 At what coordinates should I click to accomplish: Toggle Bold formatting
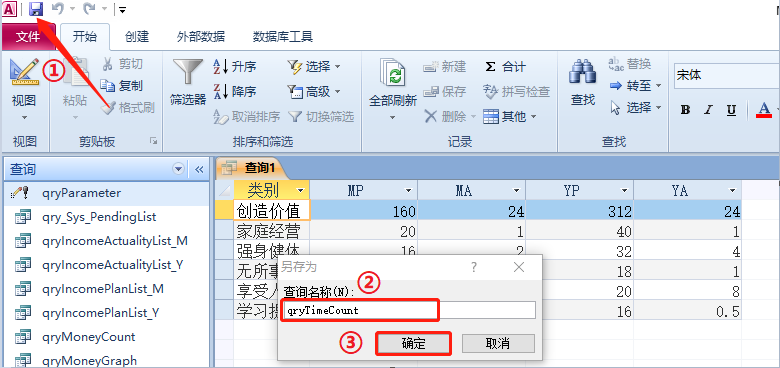click(x=685, y=110)
